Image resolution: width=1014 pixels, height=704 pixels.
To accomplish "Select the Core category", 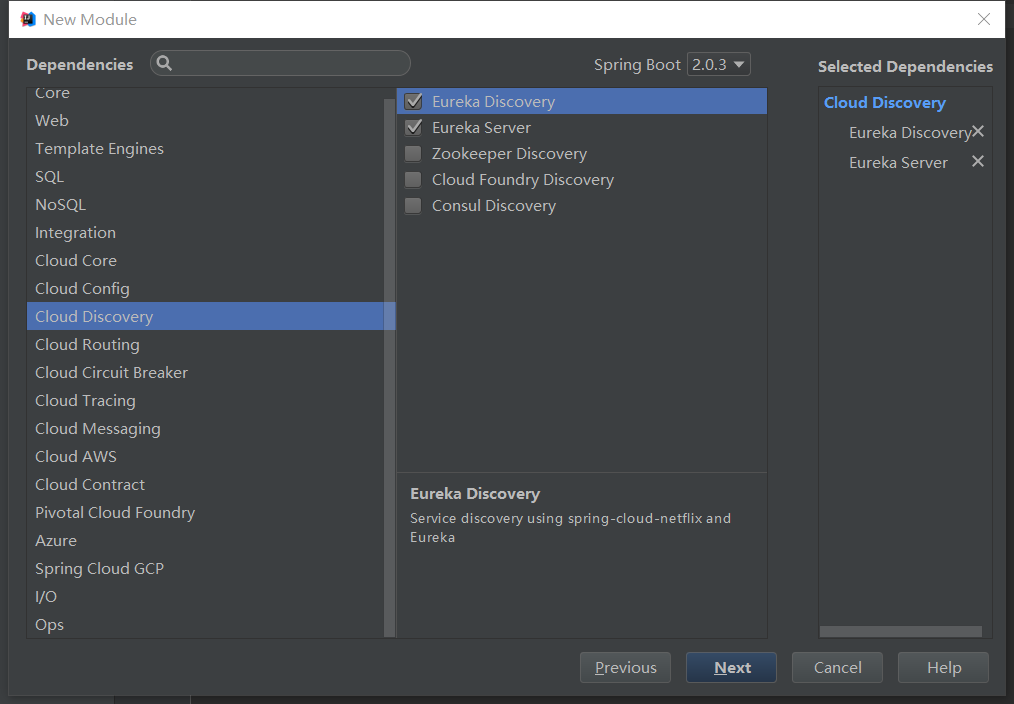I will point(205,94).
